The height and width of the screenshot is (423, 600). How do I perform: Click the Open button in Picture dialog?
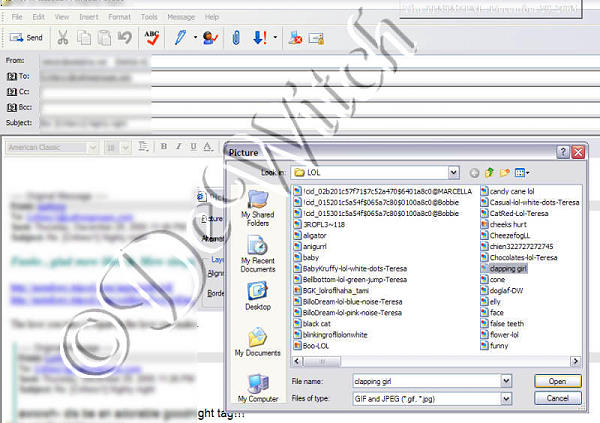[x=557, y=381]
